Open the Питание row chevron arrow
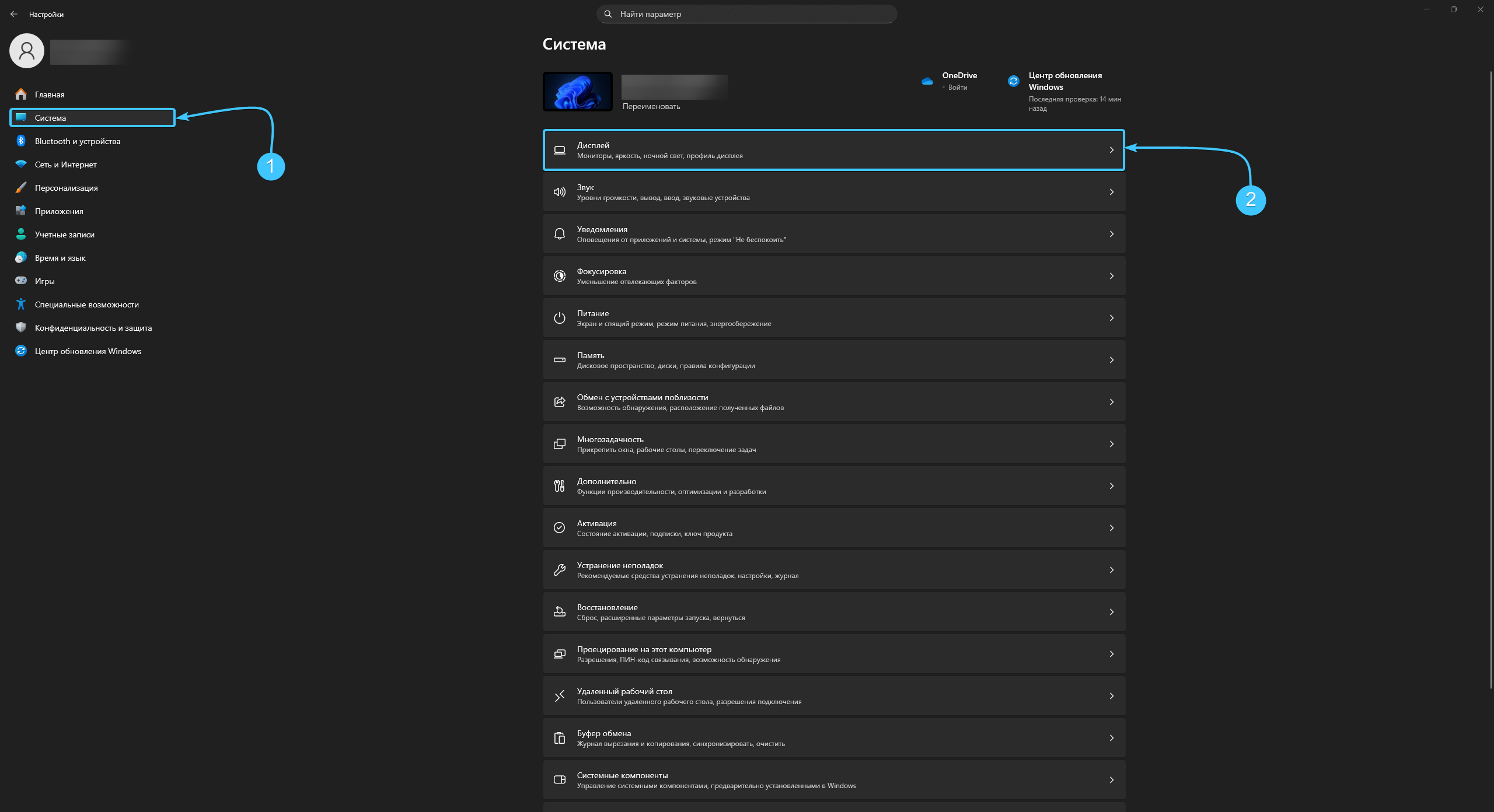The width and height of the screenshot is (1494, 812). 1111,318
